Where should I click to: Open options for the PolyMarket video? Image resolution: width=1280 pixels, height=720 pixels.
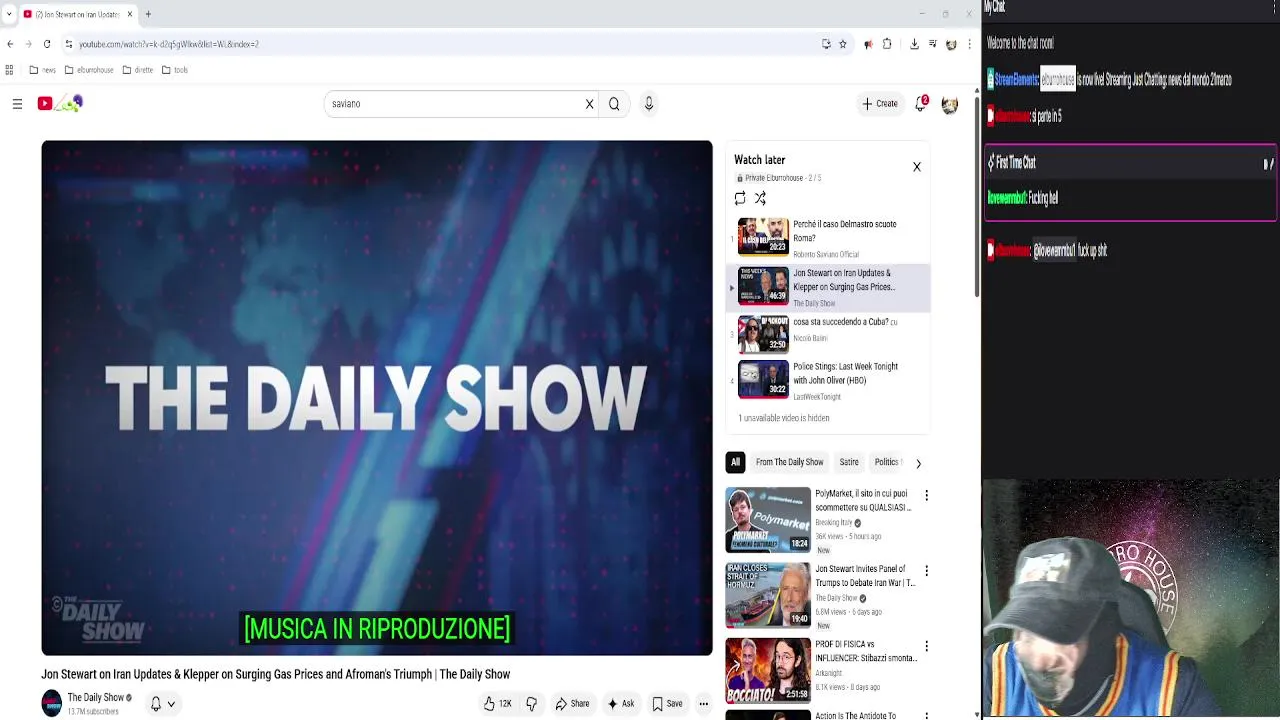(x=926, y=495)
